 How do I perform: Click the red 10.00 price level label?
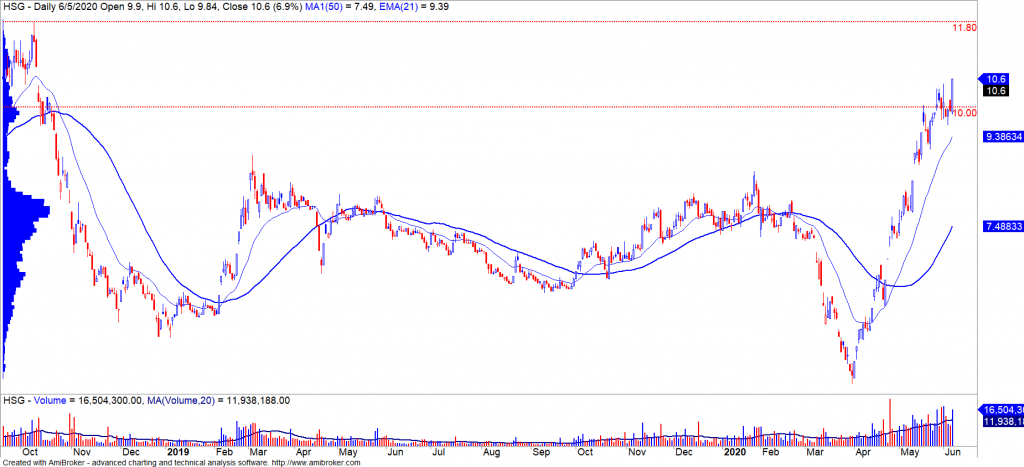(964, 113)
